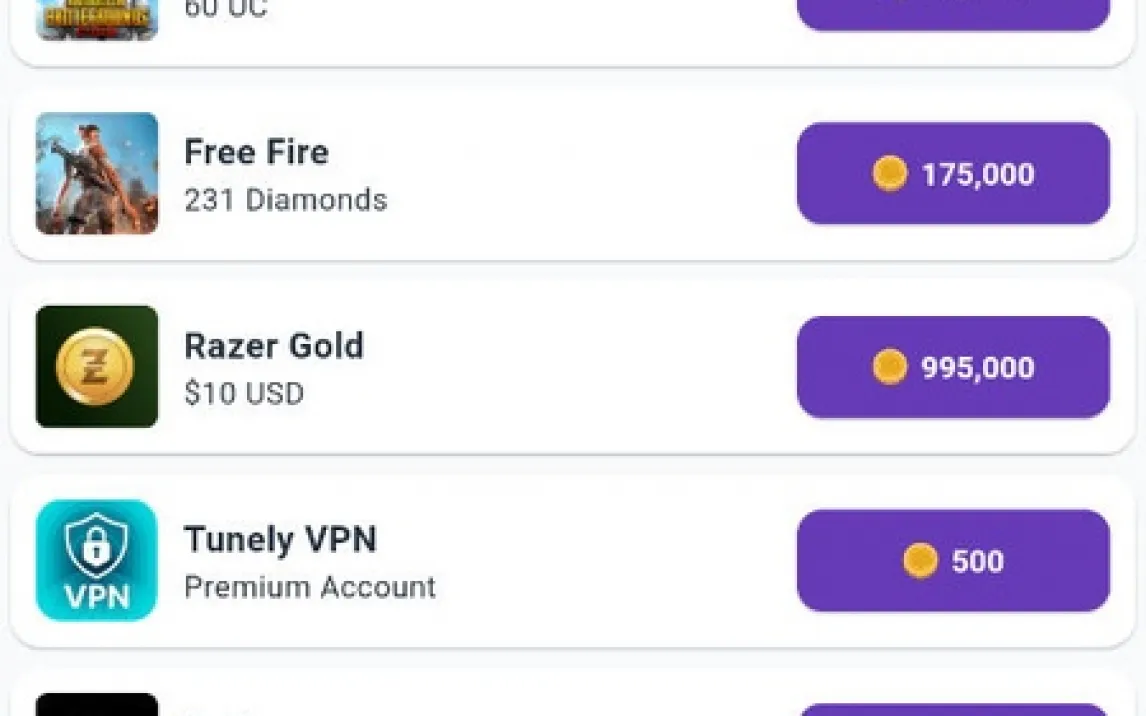Tap the coin icon beside 500
This screenshot has width=1146, height=716.
point(920,561)
